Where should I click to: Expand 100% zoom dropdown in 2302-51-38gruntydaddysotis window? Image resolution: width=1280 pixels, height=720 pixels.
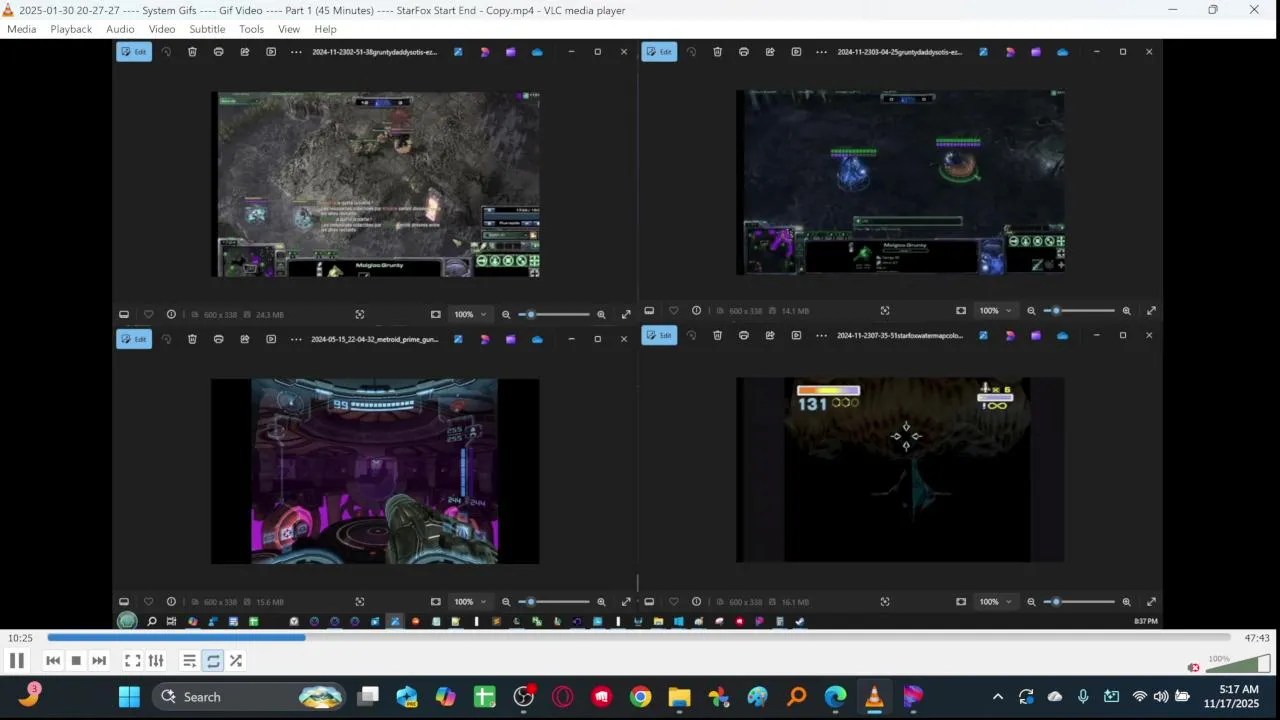470,314
